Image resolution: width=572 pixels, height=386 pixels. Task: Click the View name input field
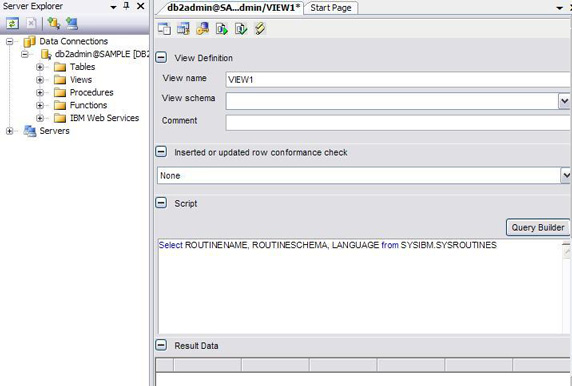click(398, 79)
